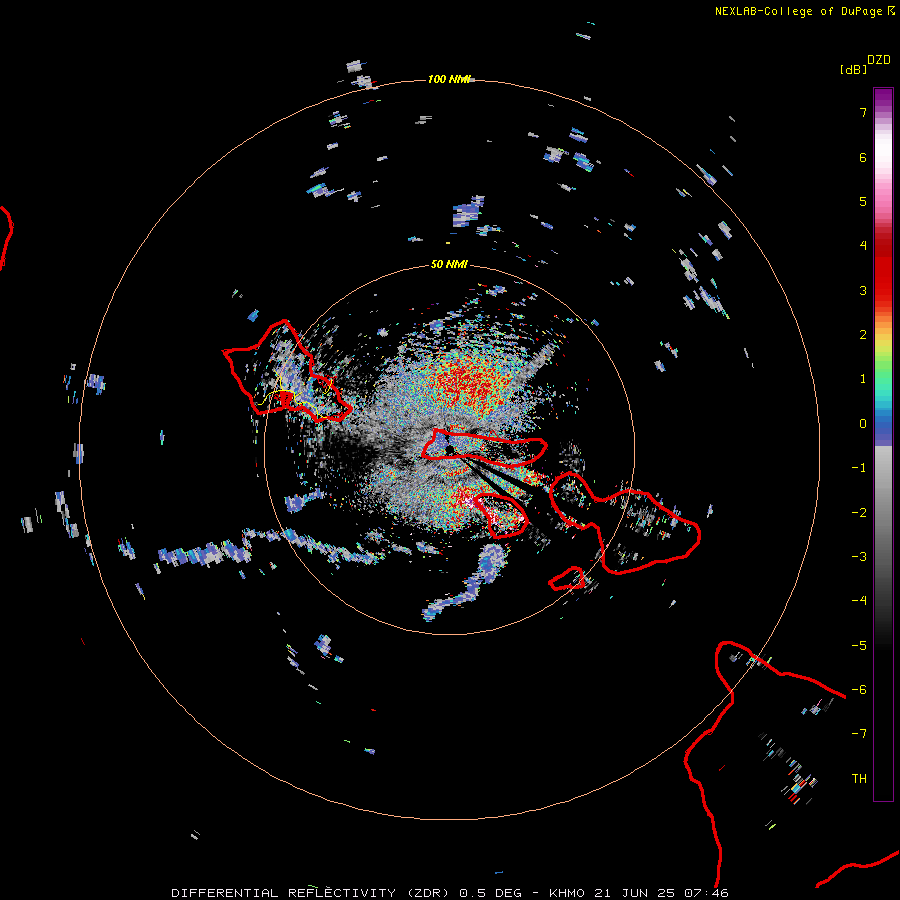Screen dimensions: 900x900
Task: Click the "-3" value on the dB scale
Action: [859, 557]
